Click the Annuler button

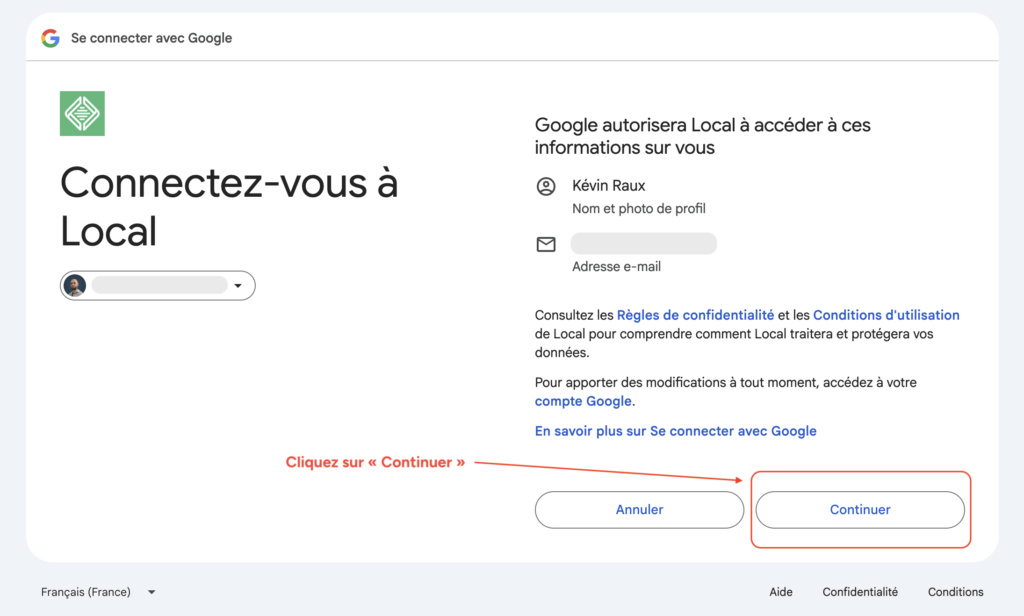coord(639,510)
